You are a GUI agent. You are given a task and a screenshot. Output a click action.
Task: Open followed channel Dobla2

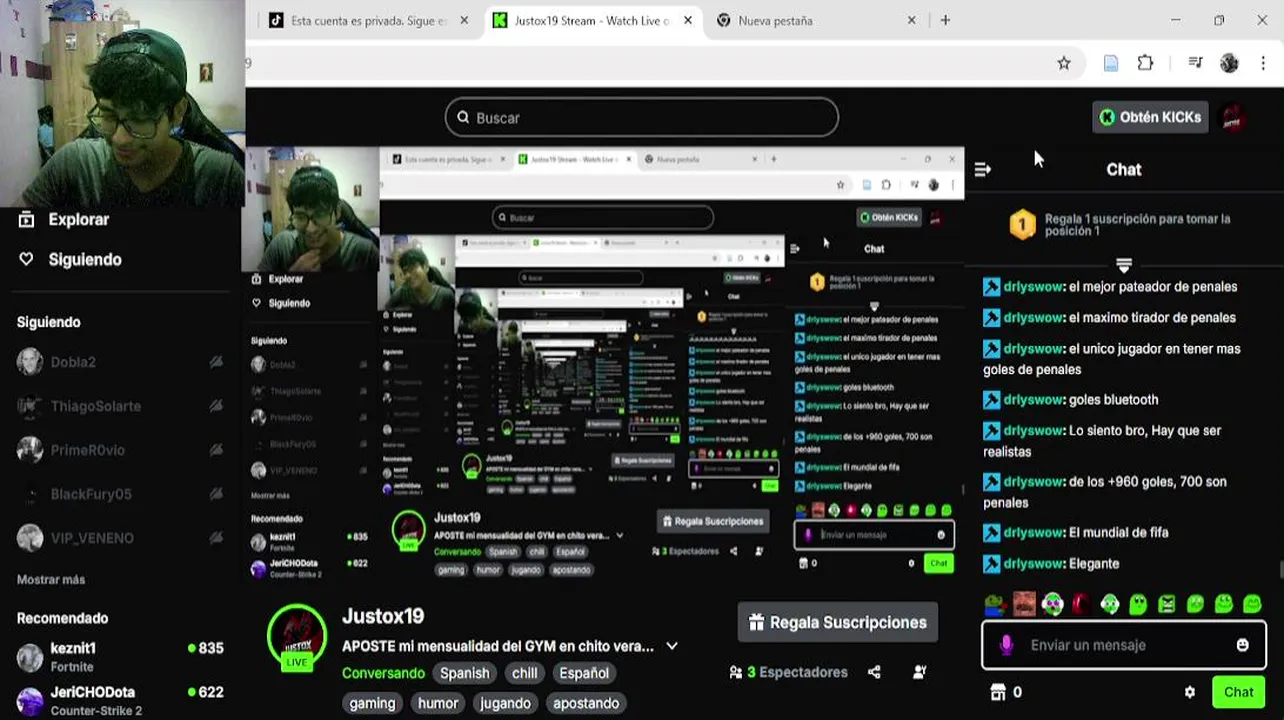tap(120, 362)
